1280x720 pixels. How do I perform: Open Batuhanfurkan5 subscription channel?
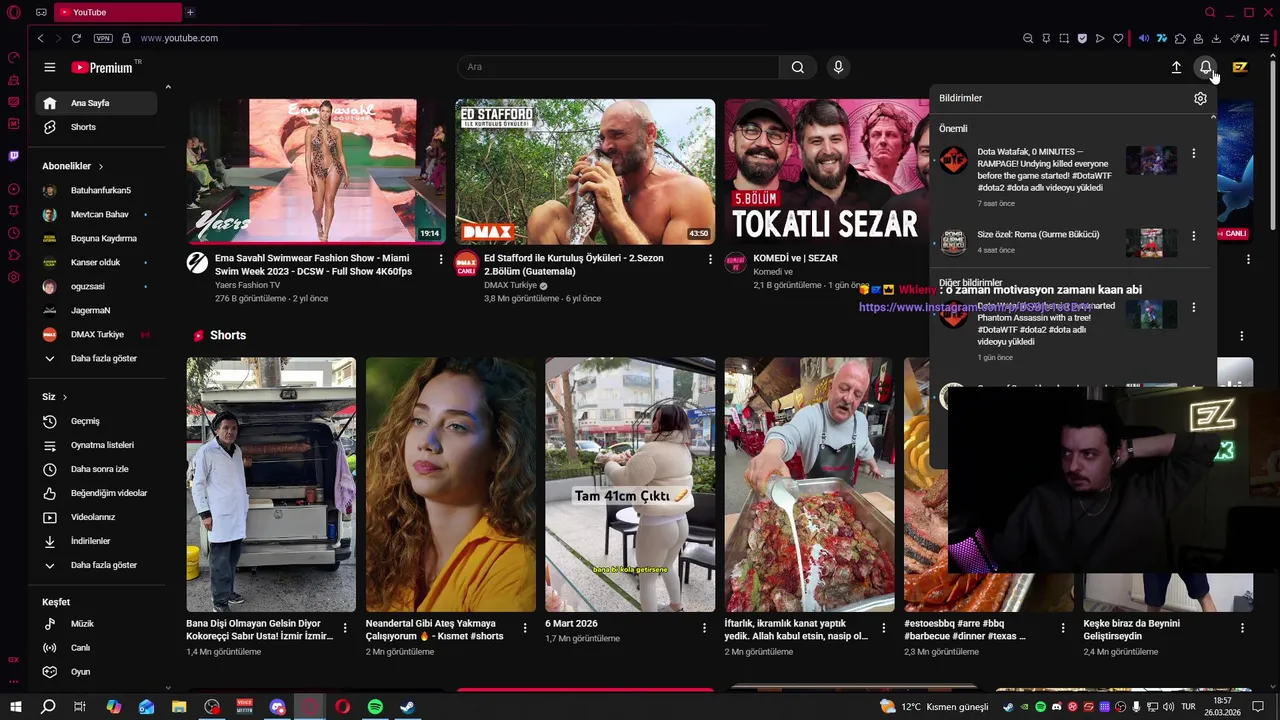coord(96,190)
